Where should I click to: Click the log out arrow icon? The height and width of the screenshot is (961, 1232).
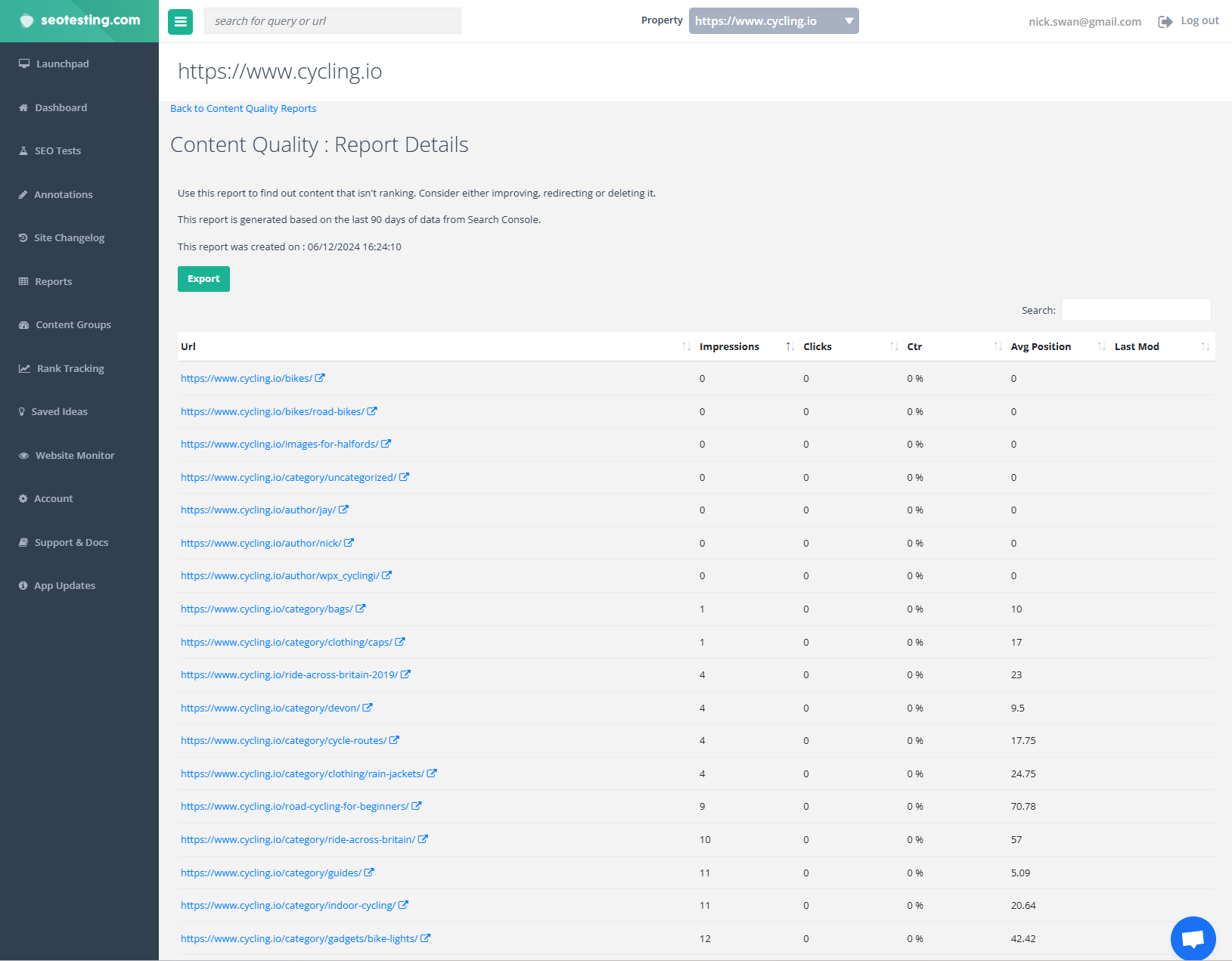pyautogui.click(x=1165, y=22)
